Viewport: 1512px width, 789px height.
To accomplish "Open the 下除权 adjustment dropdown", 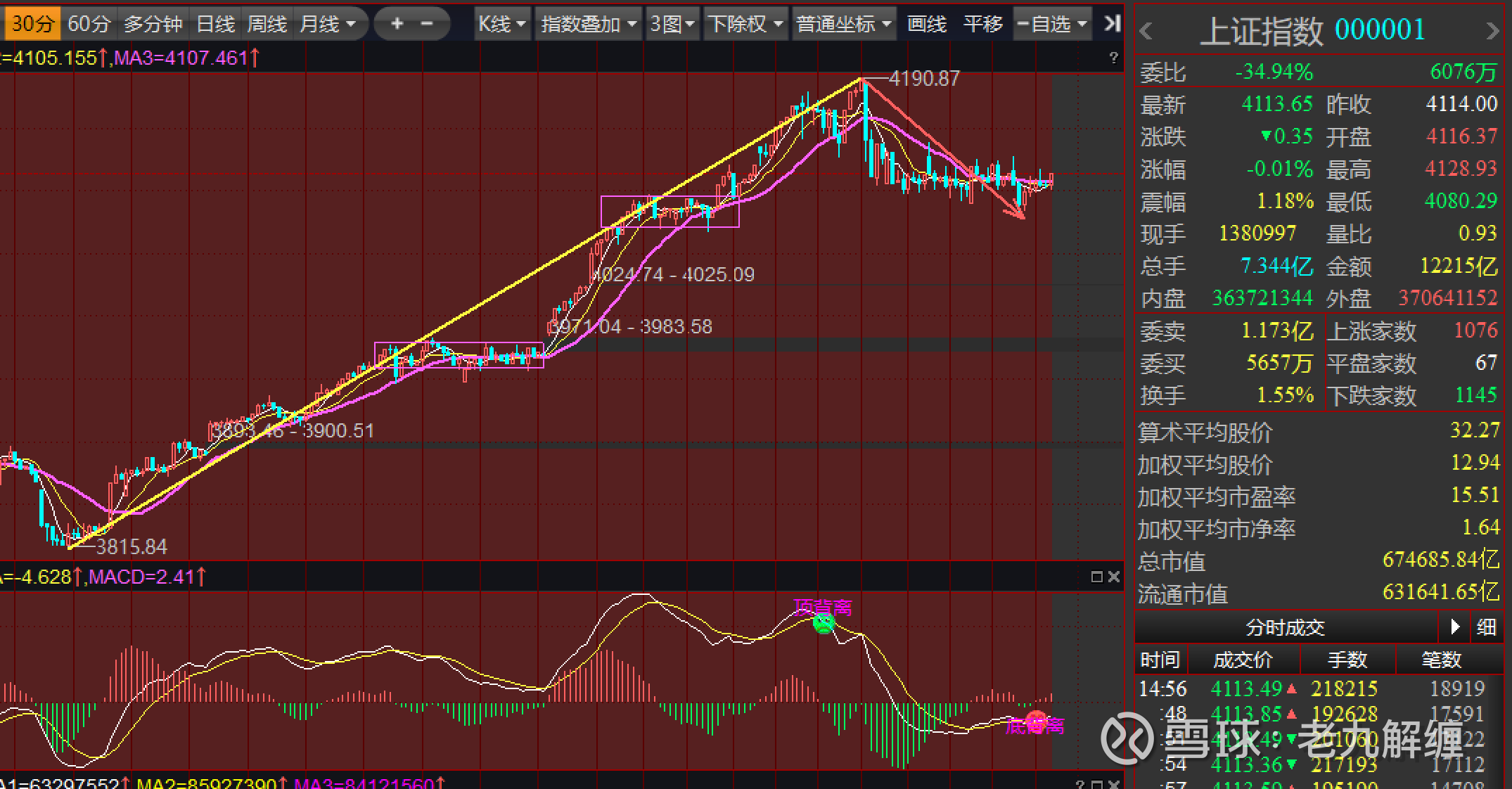I will [745, 24].
